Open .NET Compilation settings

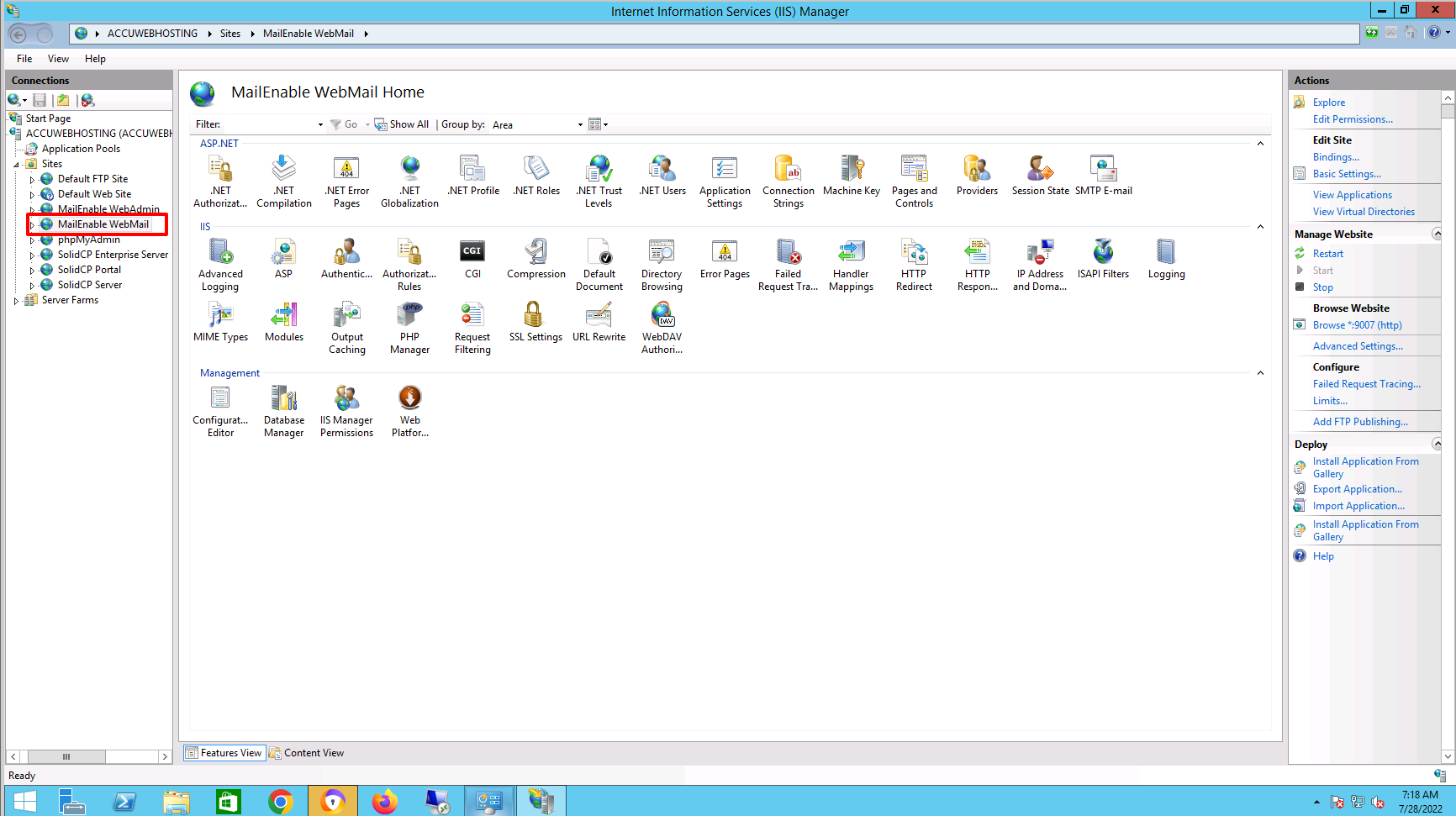284,182
